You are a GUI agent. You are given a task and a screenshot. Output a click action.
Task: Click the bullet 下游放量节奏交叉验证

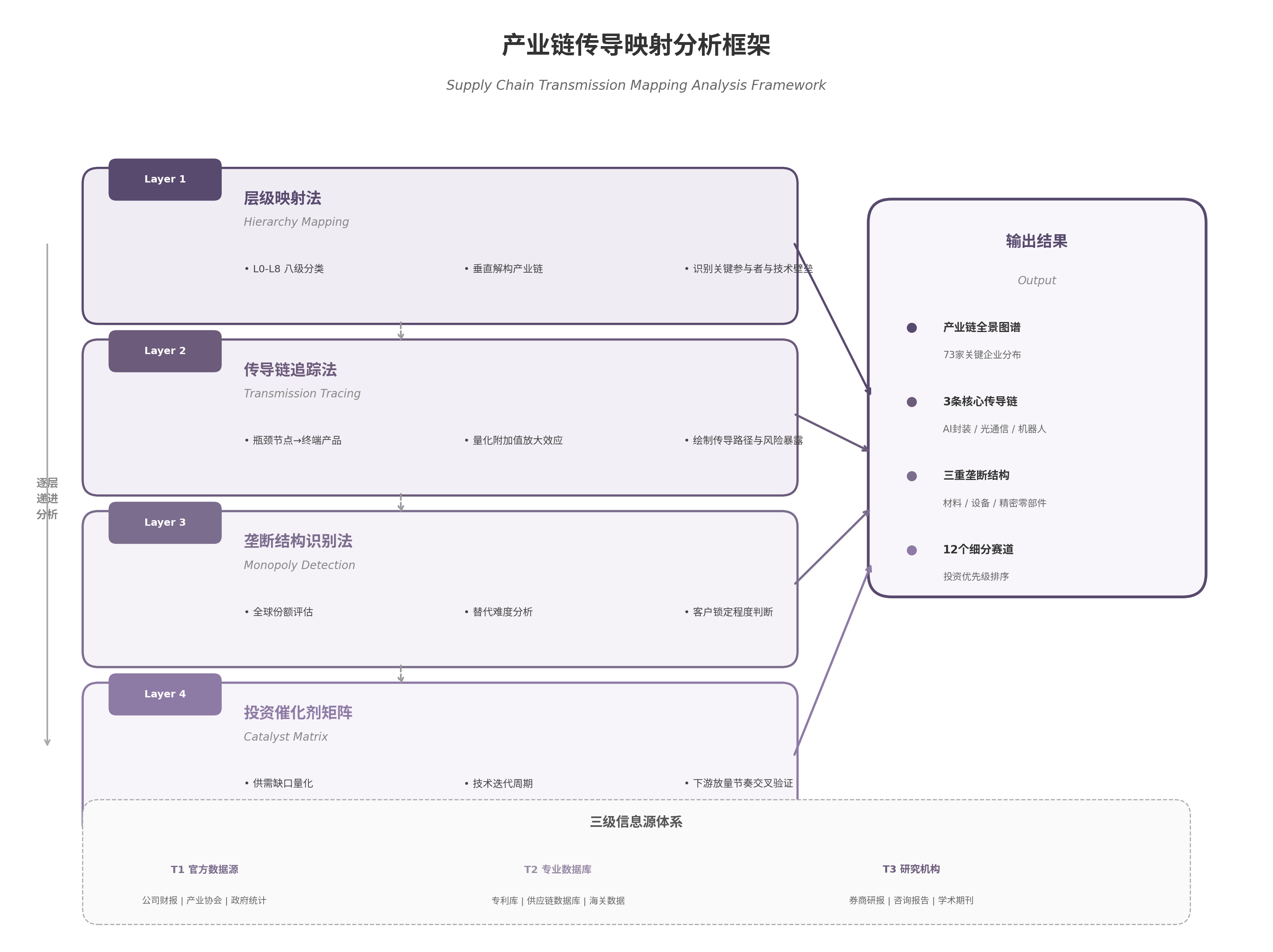738,783
